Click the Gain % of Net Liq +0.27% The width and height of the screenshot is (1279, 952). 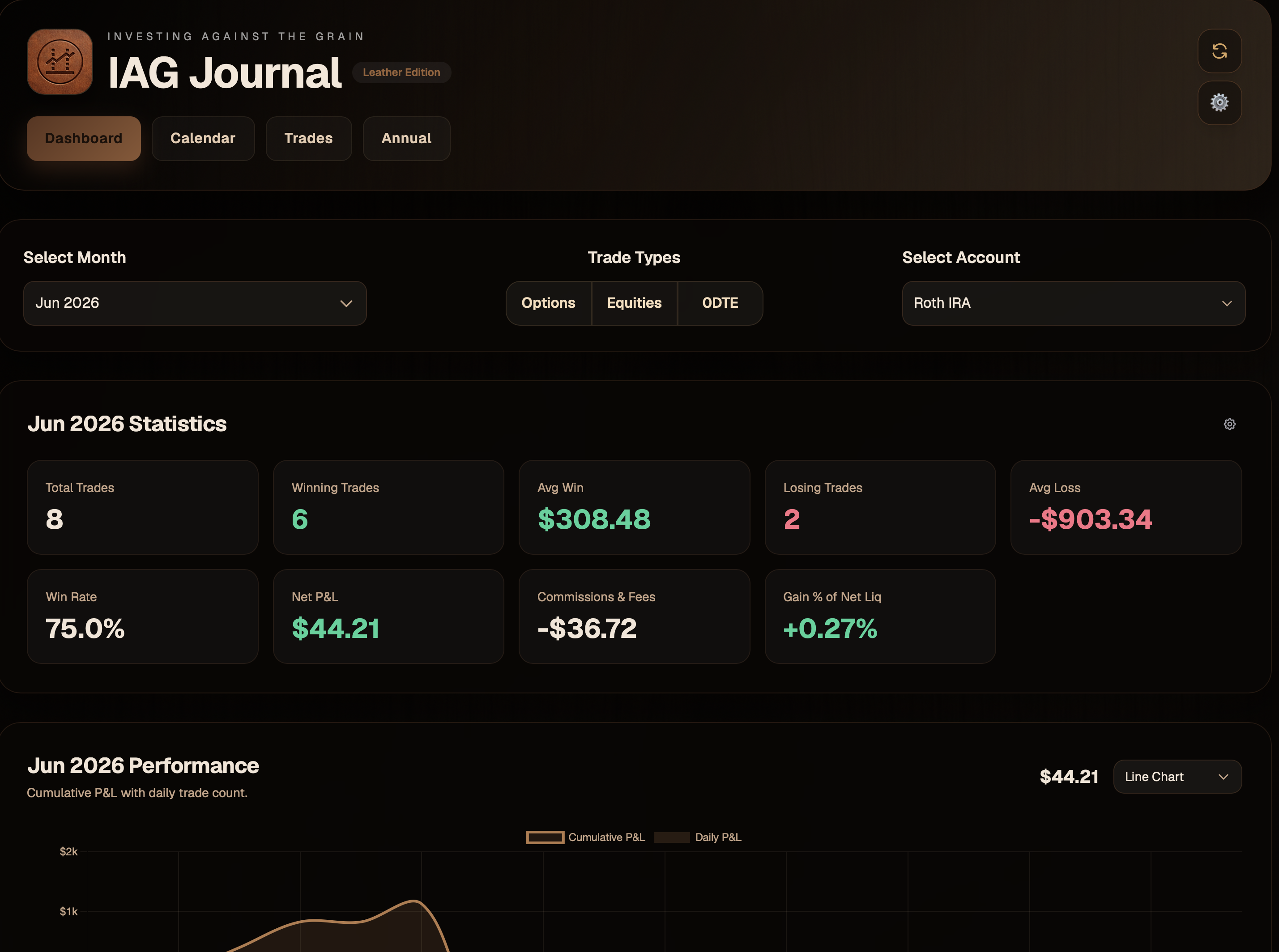click(830, 629)
